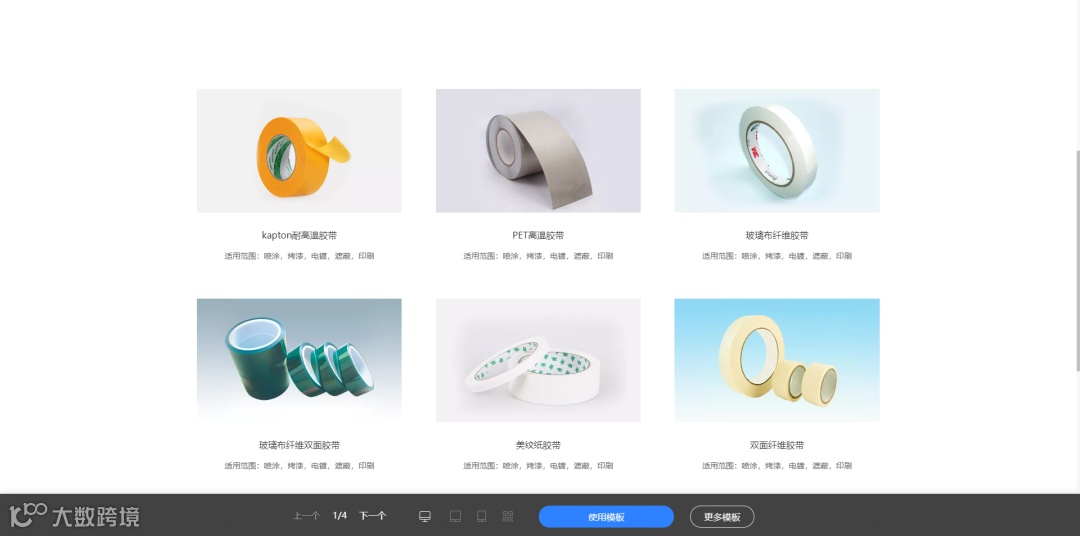1080x536 pixels.
Task: Click the 大数跨境 logo
Action: pos(74,515)
